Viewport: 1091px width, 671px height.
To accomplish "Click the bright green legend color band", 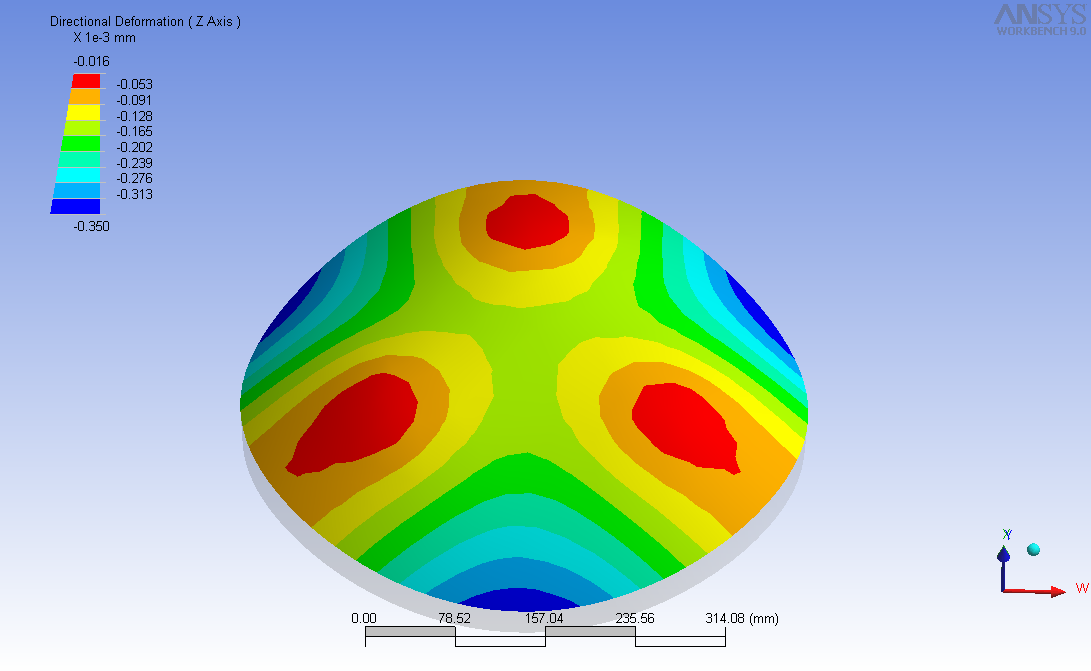I will (81, 143).
